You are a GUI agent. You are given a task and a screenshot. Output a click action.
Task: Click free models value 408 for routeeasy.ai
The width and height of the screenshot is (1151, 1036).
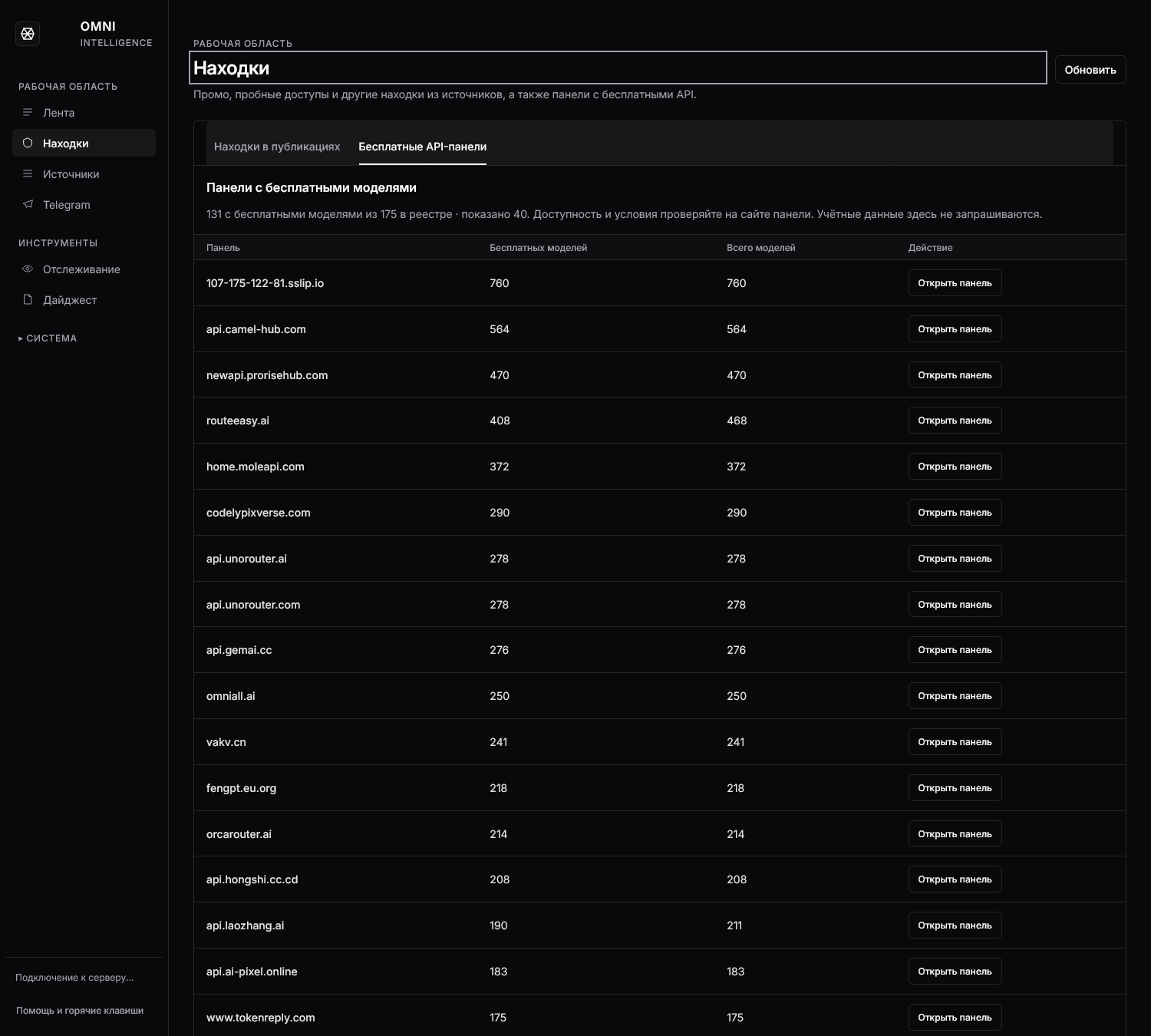(500, 421)
